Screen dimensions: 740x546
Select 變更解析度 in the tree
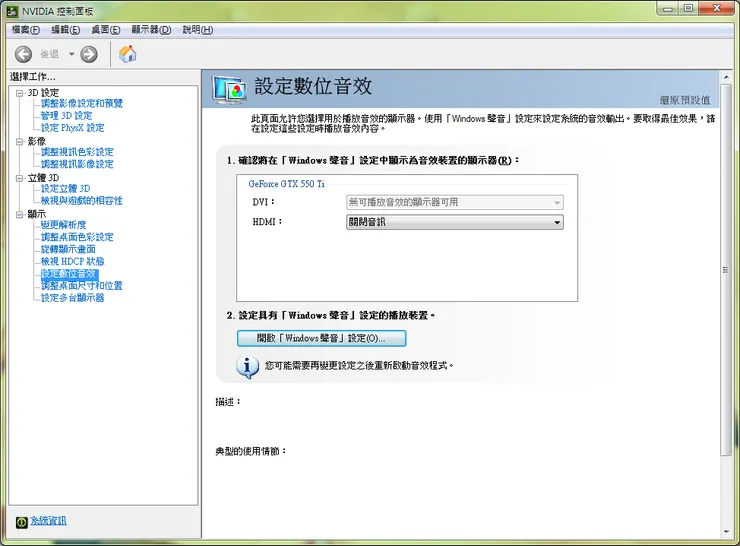click(x=64, y=225)
